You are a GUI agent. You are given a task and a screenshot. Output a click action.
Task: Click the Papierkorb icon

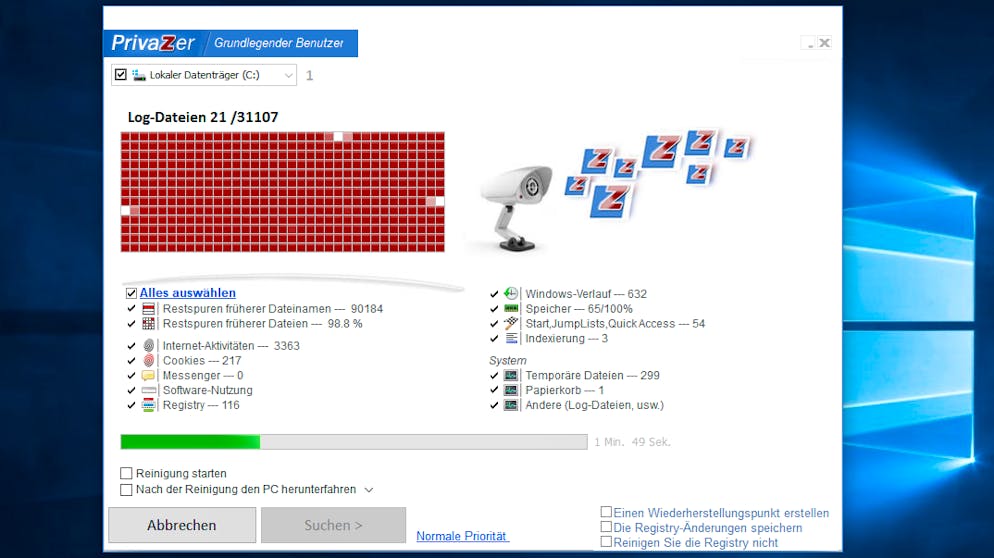(x=511, y=390)
